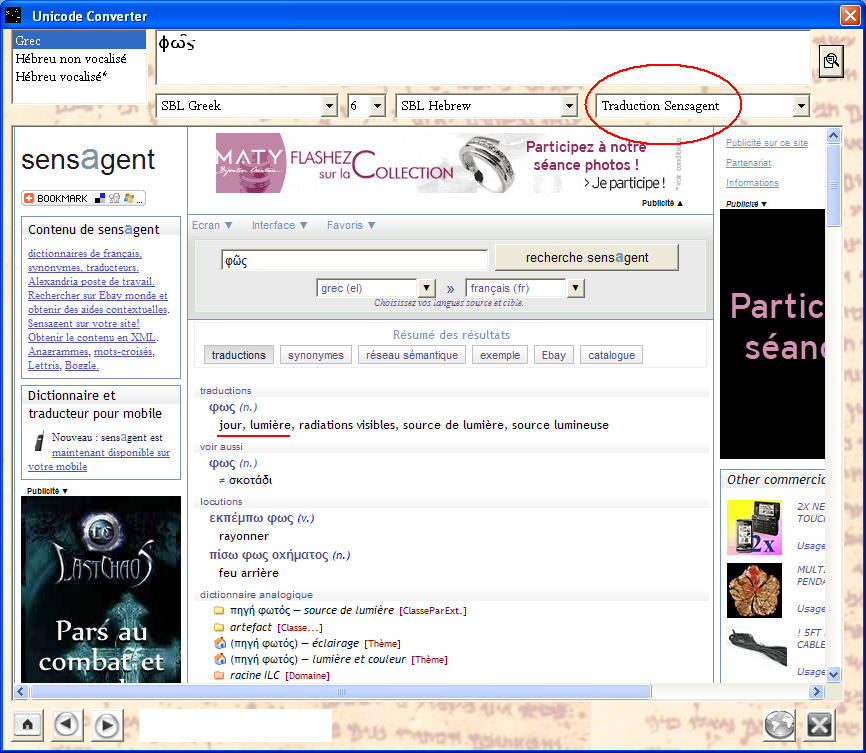Open the font size 6 dropdown
Image resolution: width=866 pixels, height=753 pixels.
tap(377, 106)
